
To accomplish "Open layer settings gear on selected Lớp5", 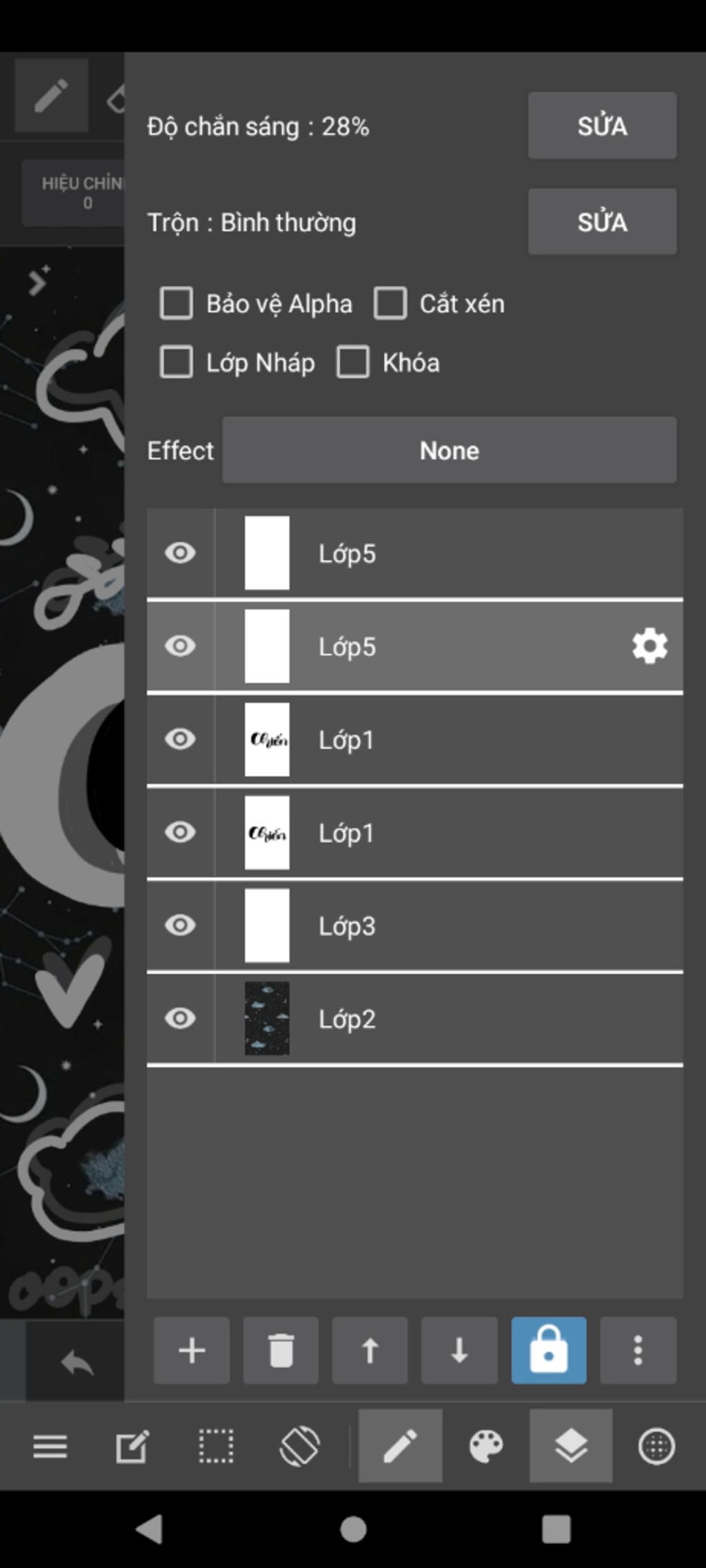I will (x=649, y=646).
